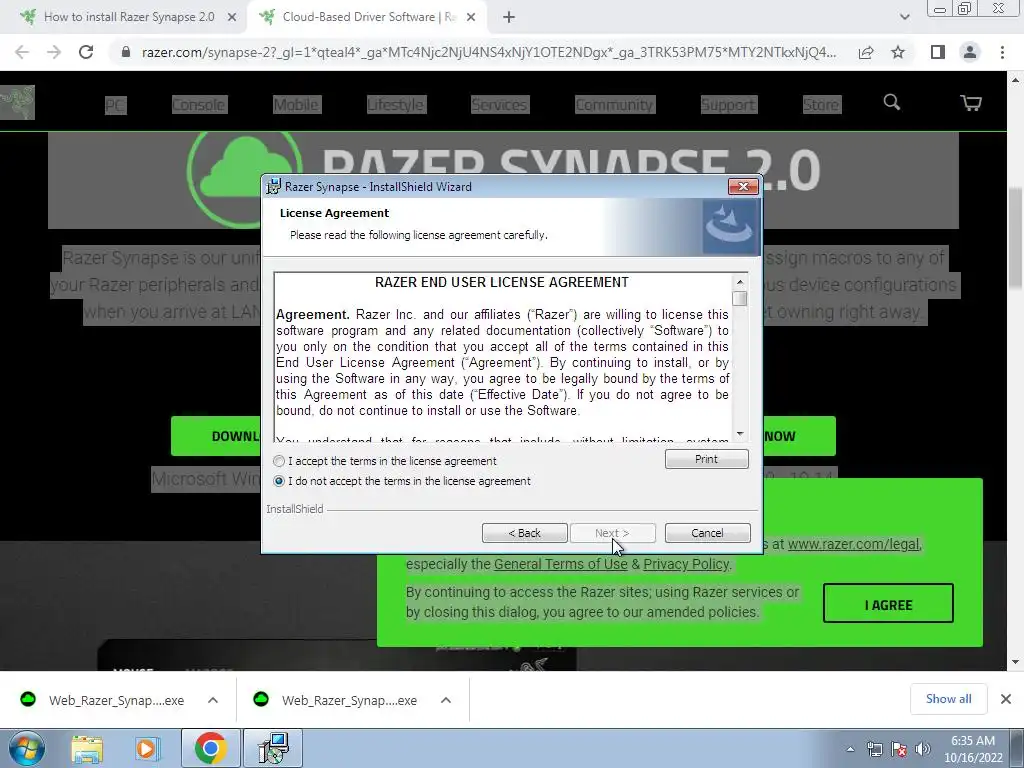Open the PC menu on Razer site

point(115,104)
